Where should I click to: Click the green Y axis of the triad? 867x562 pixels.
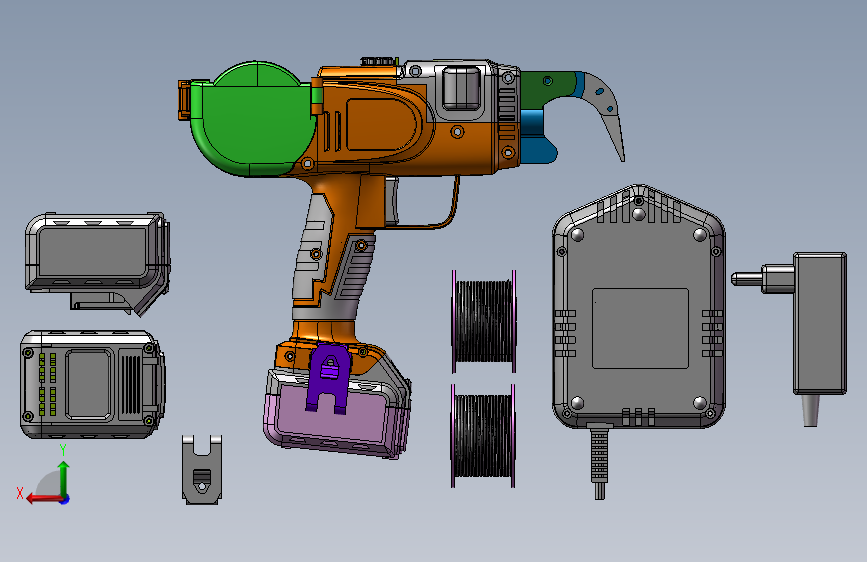[x=64, y=478]
